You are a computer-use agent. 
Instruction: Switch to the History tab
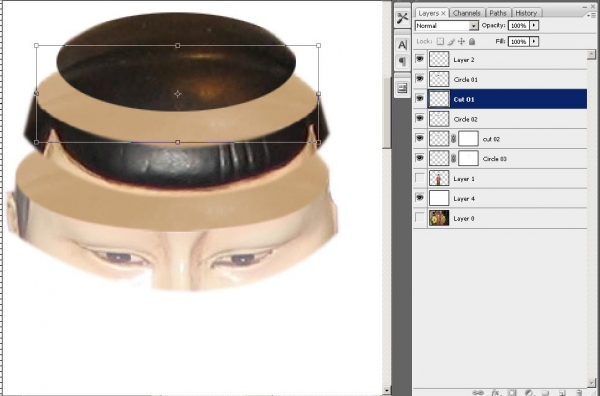(526, 13)
